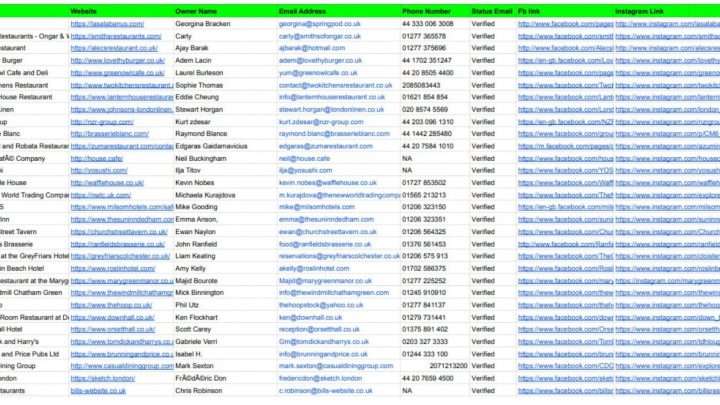Click phone number cell 2085083443
The height and width of the screenshot is (405, 720).
pyautogui.click(x=421, y=85)
